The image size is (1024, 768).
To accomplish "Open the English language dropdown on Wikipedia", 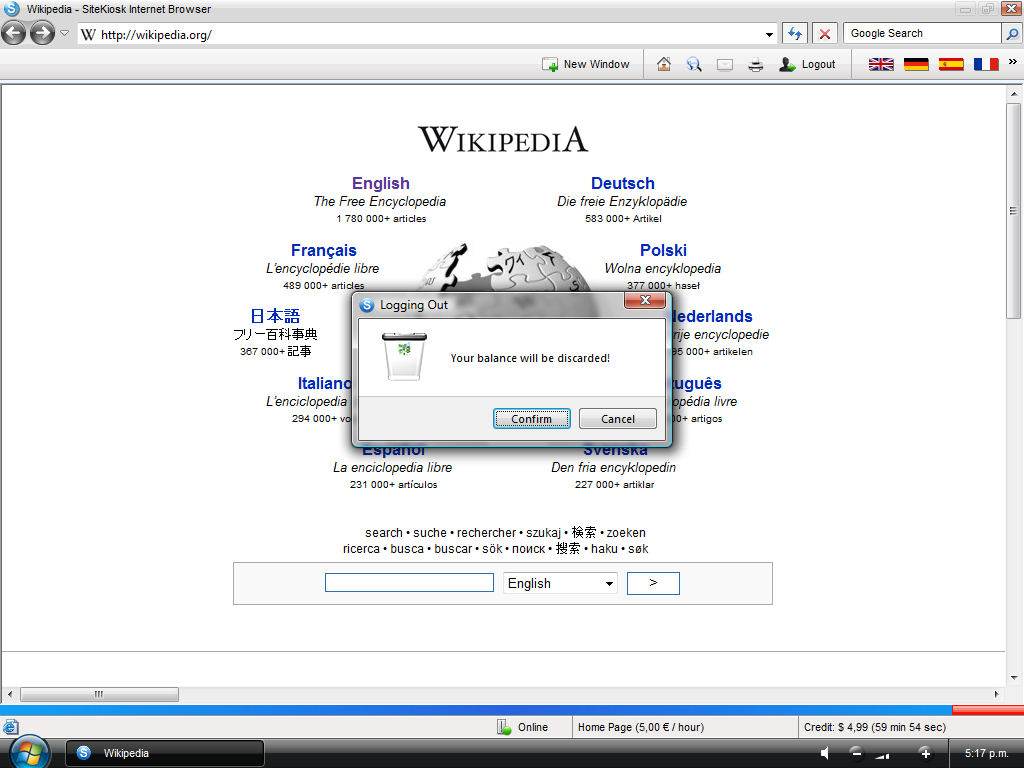I will pyautogui.click(x=560, y=583).
